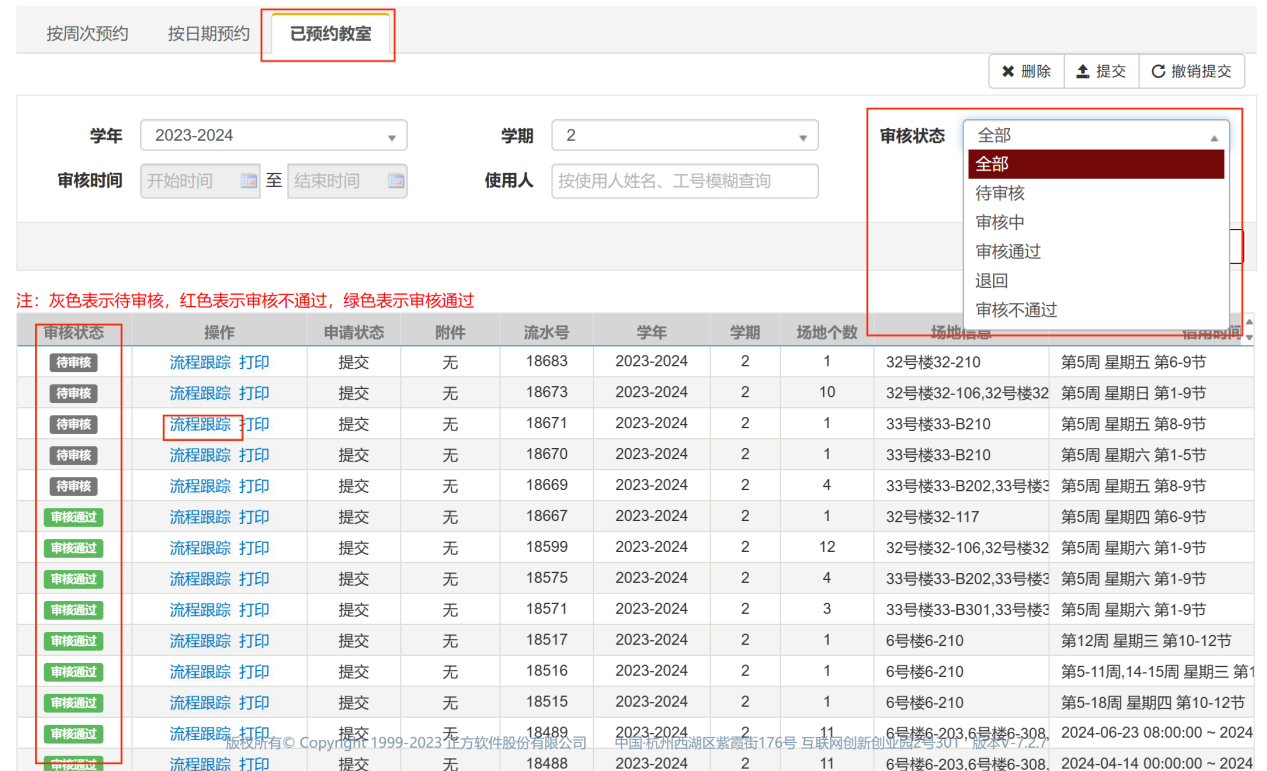Choose 待审核 in the 审核状态 list

point(1096,193)
